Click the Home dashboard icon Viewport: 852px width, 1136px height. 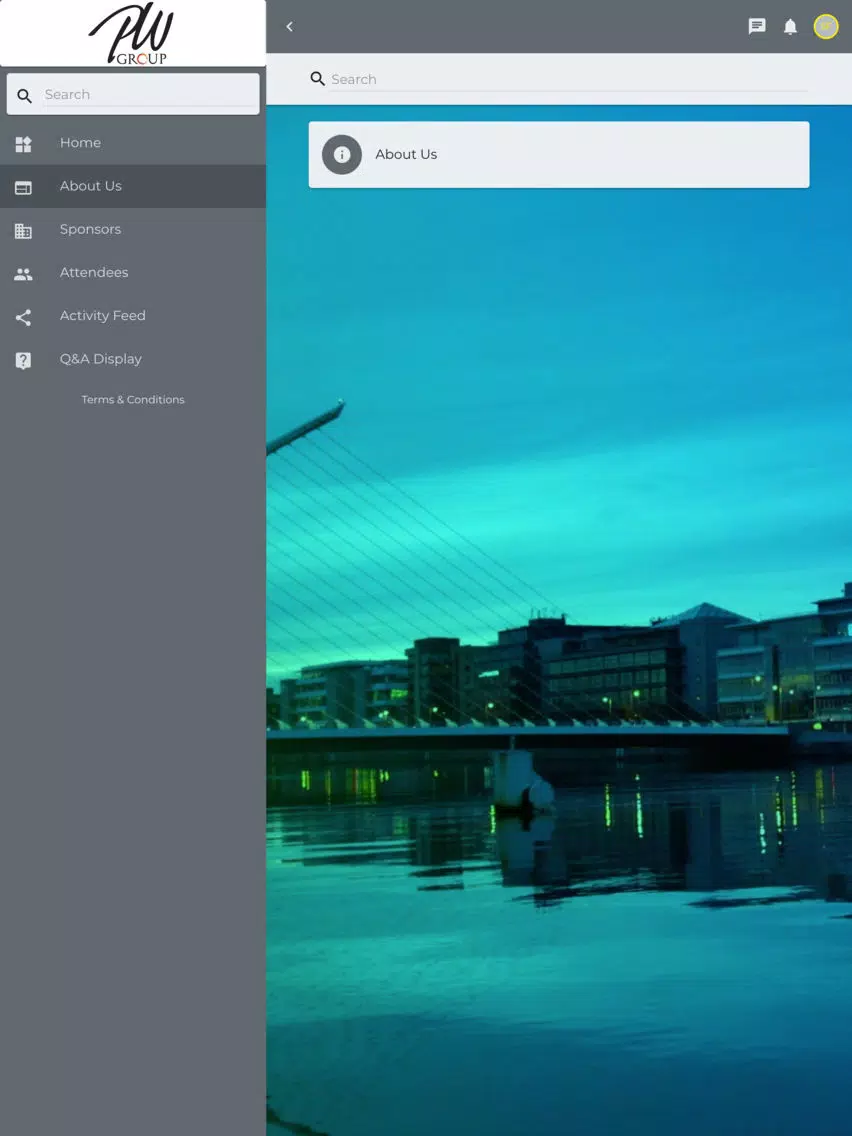pyautogui.click(x=23, y=143)
